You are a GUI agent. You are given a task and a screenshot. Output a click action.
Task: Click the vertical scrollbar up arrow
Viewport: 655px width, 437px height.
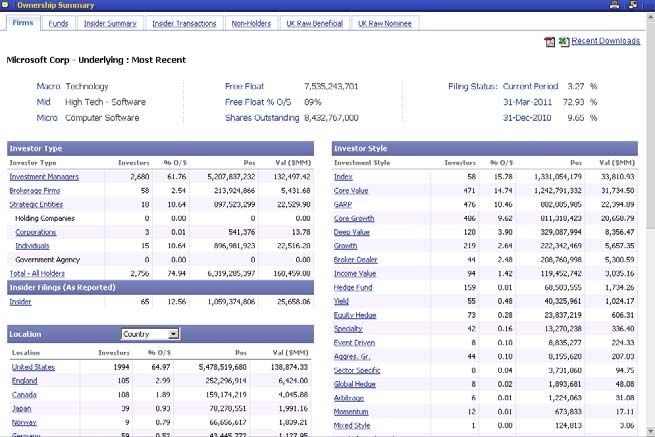pyautogui.click(x=650, y=18)
